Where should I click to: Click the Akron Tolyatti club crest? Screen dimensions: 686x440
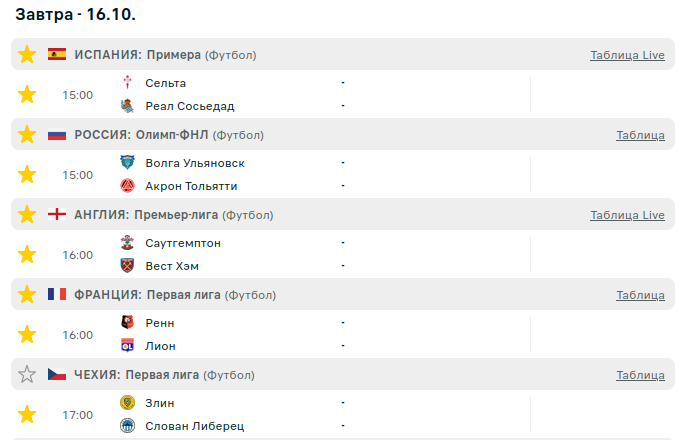coord(127,186)
